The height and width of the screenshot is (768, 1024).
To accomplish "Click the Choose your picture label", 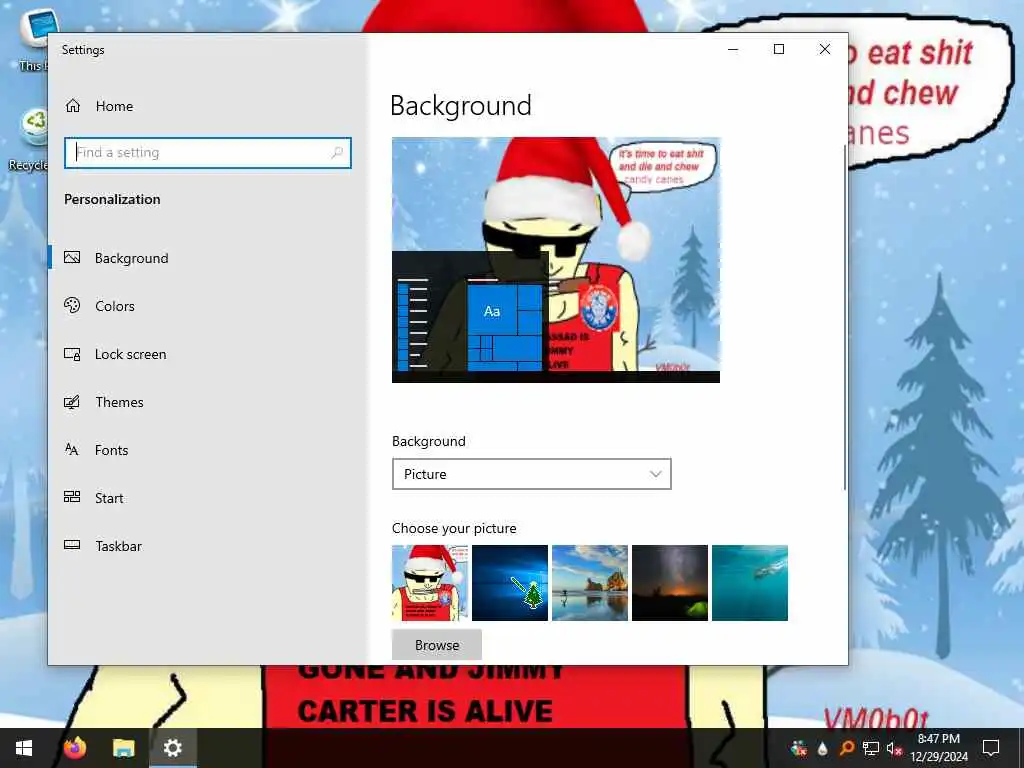I will [454, 528].
